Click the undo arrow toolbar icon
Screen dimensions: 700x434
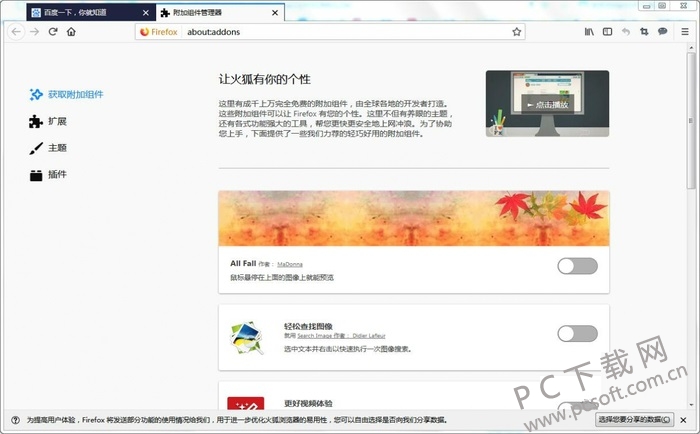point(625,32)
